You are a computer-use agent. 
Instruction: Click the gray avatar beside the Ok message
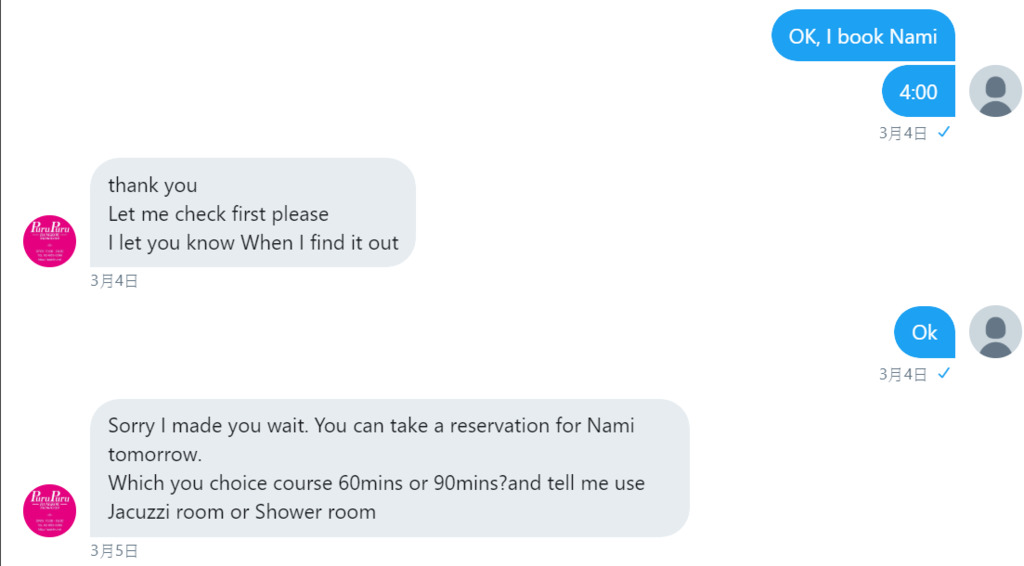[x=995, y=332]
